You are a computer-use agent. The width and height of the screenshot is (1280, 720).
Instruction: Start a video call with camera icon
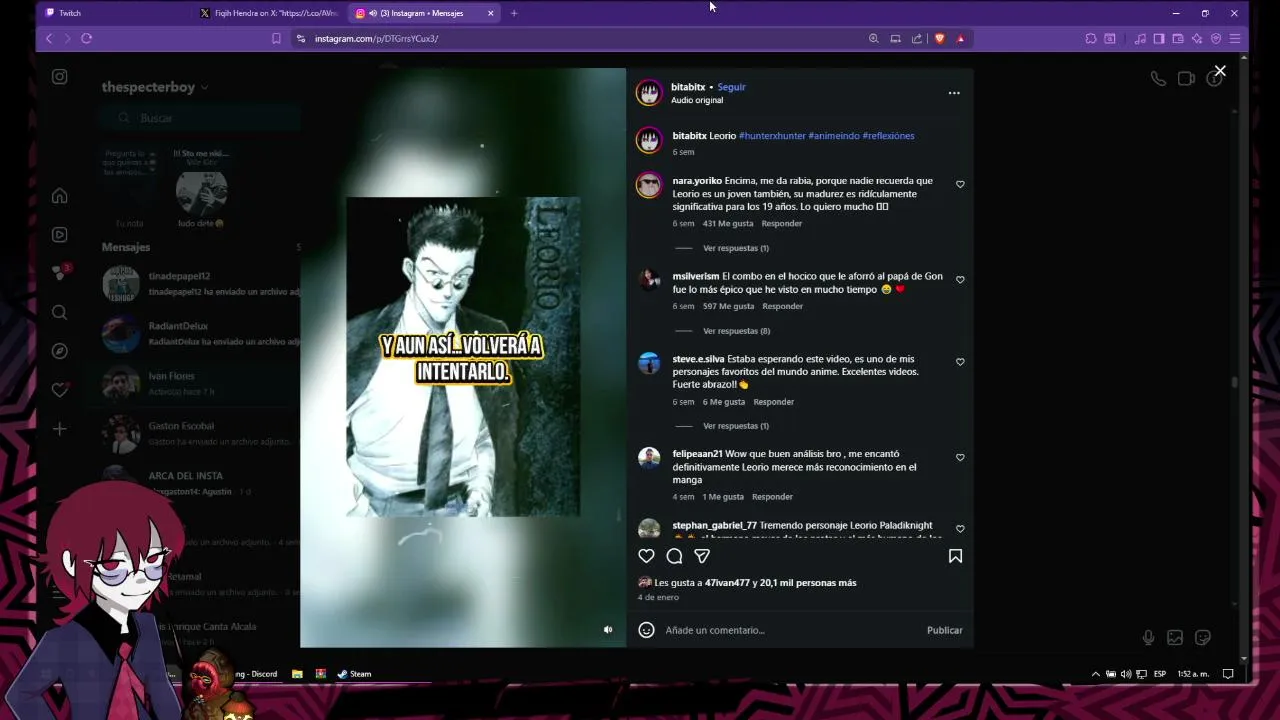(1186, 79)
